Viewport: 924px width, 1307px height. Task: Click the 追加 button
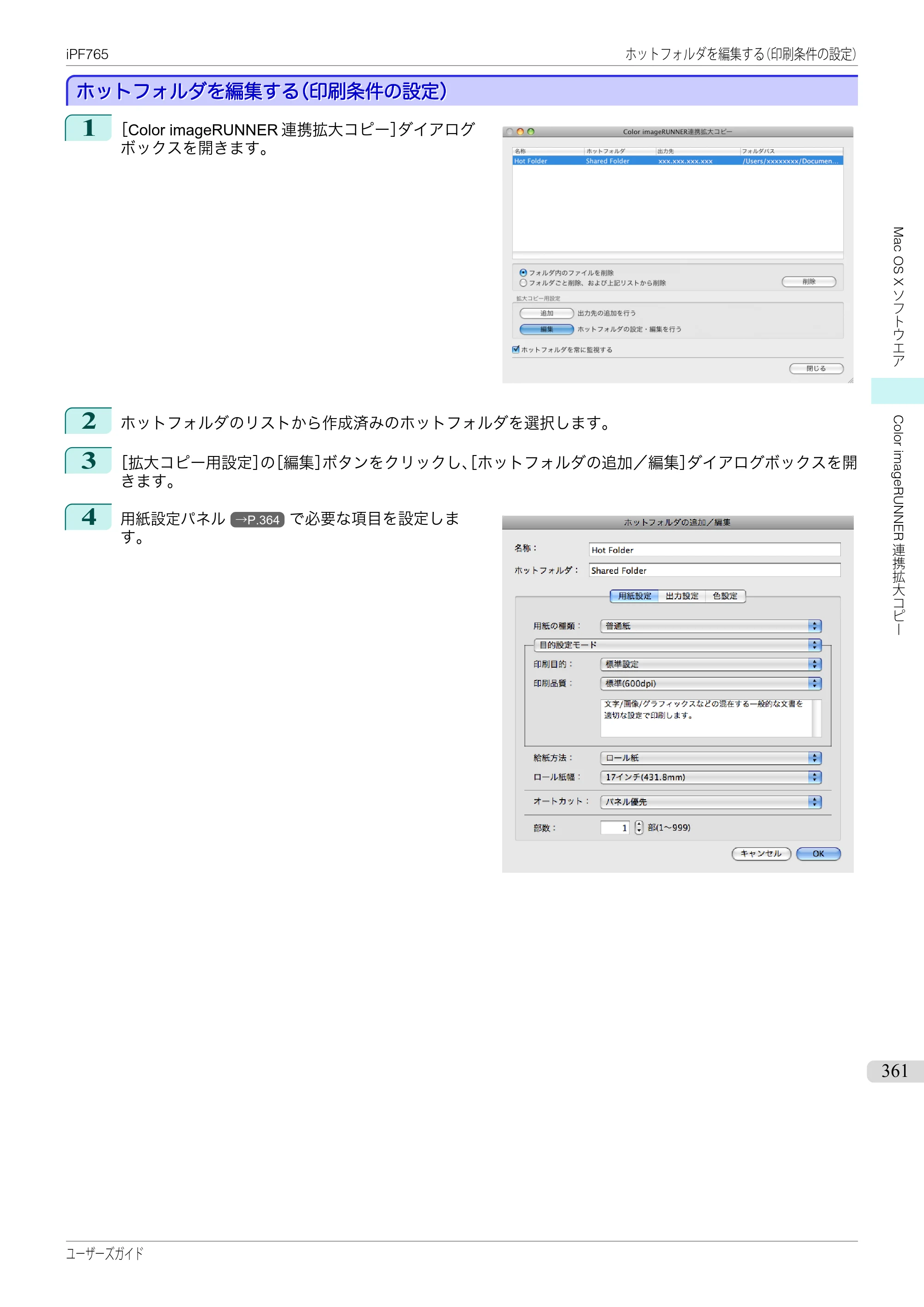[x=547, y=313]
